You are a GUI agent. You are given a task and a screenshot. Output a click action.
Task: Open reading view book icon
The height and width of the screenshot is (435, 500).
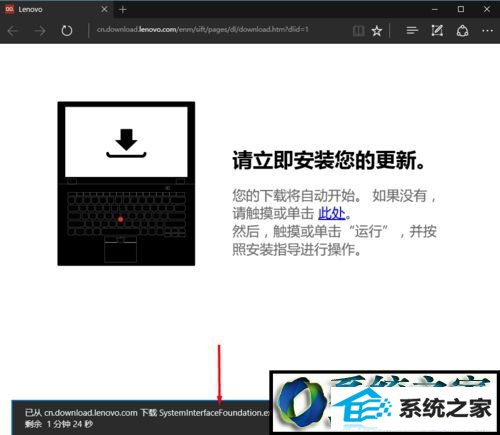[x=358, y=31]
